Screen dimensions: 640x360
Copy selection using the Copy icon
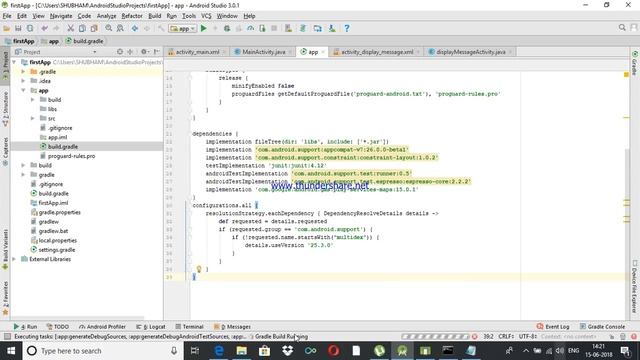pos(82,28)
